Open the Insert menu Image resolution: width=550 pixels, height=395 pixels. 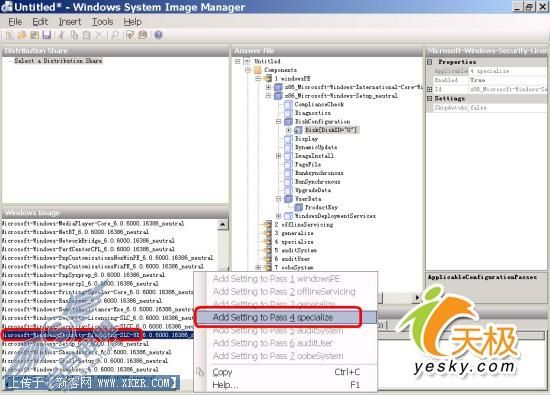(x=70, y=22)
